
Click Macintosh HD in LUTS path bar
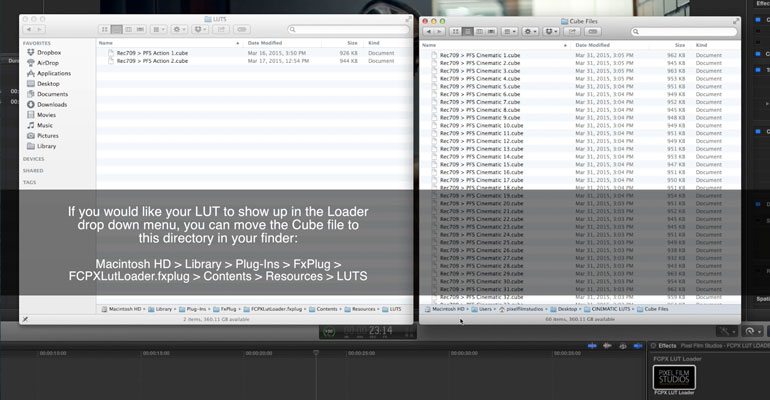click(121, 309)
